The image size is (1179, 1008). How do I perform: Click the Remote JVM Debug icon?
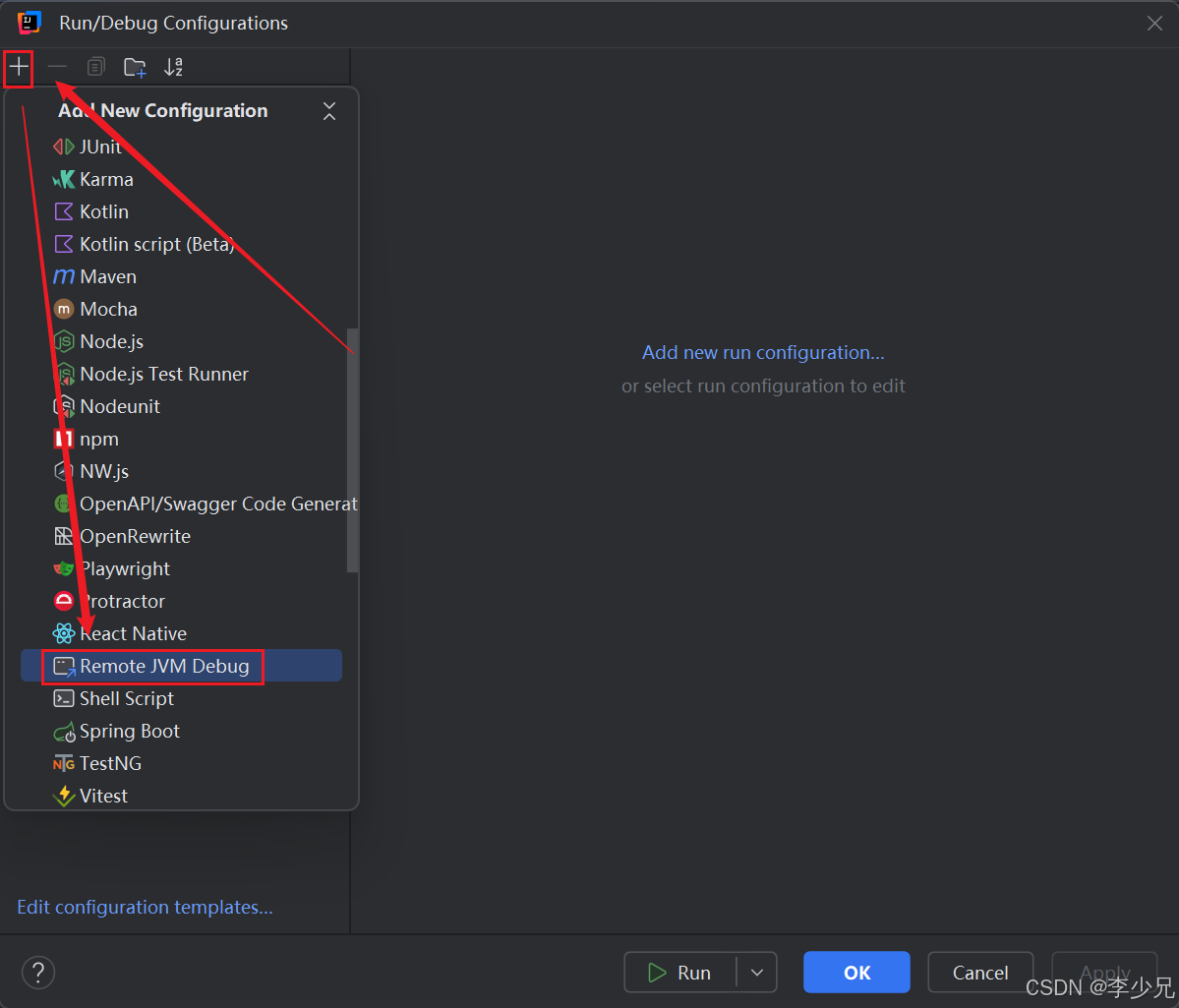pyautogui.click(x=64, y=667)
